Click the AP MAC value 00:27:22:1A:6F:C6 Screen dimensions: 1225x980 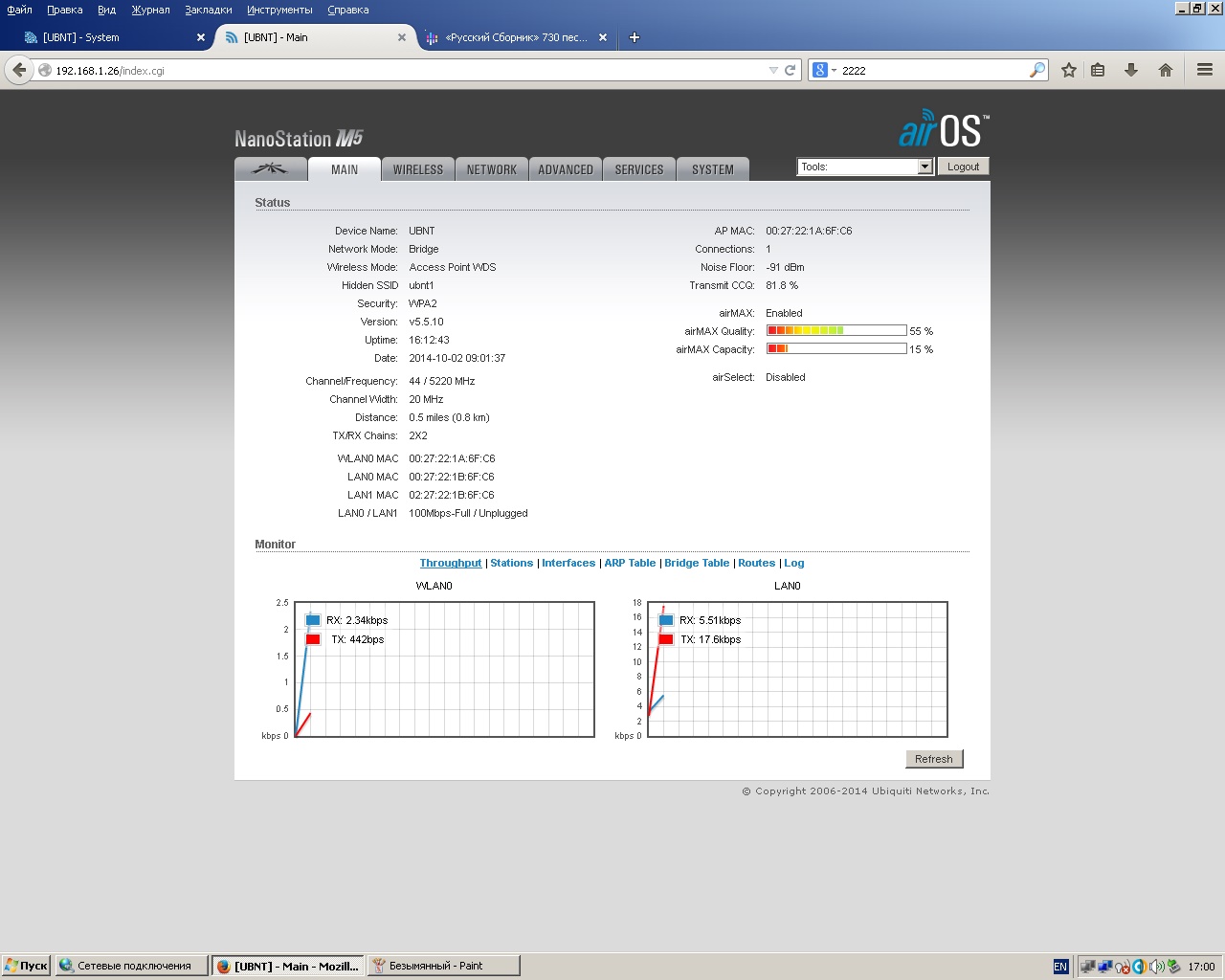tap(809, 231)
